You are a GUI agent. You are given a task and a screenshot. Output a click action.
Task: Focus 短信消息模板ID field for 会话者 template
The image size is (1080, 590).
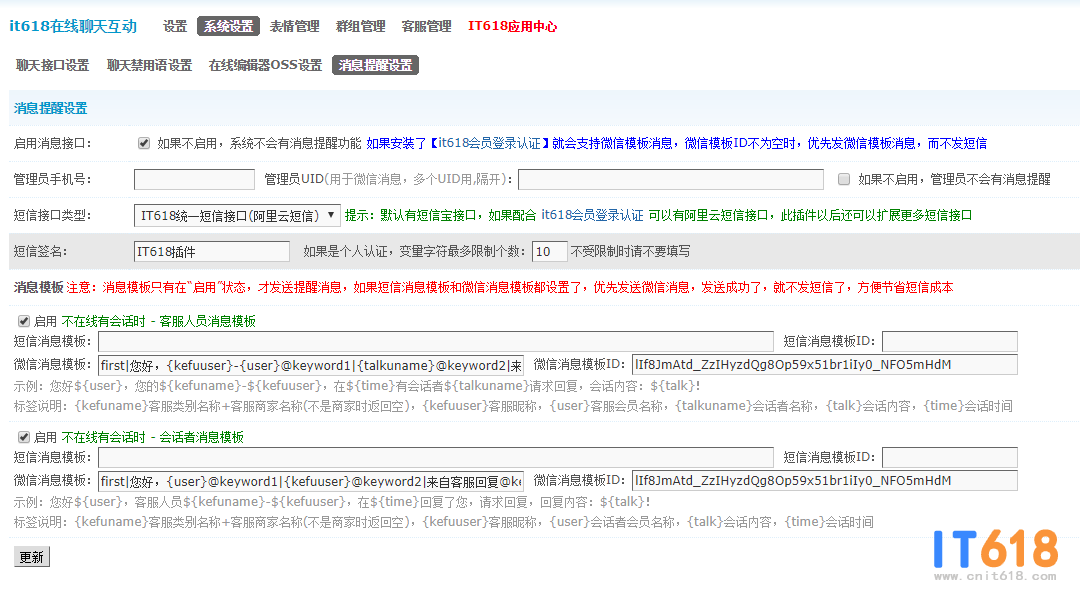(x=950, y=457)
